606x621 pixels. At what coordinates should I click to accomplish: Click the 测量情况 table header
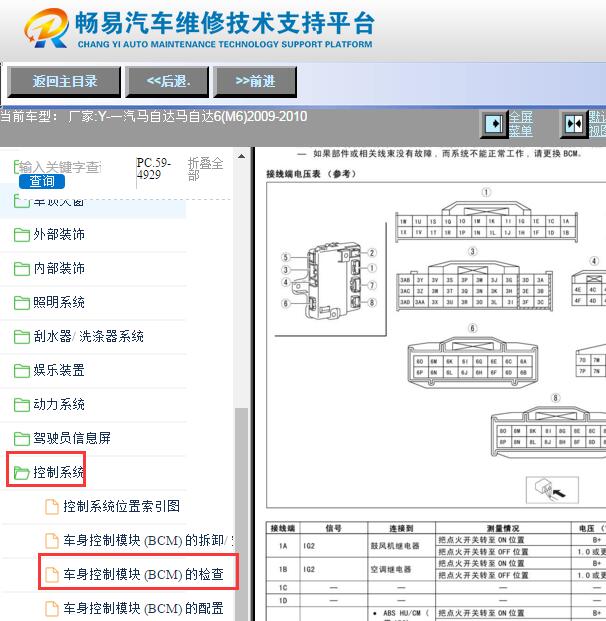click(503, 528)
